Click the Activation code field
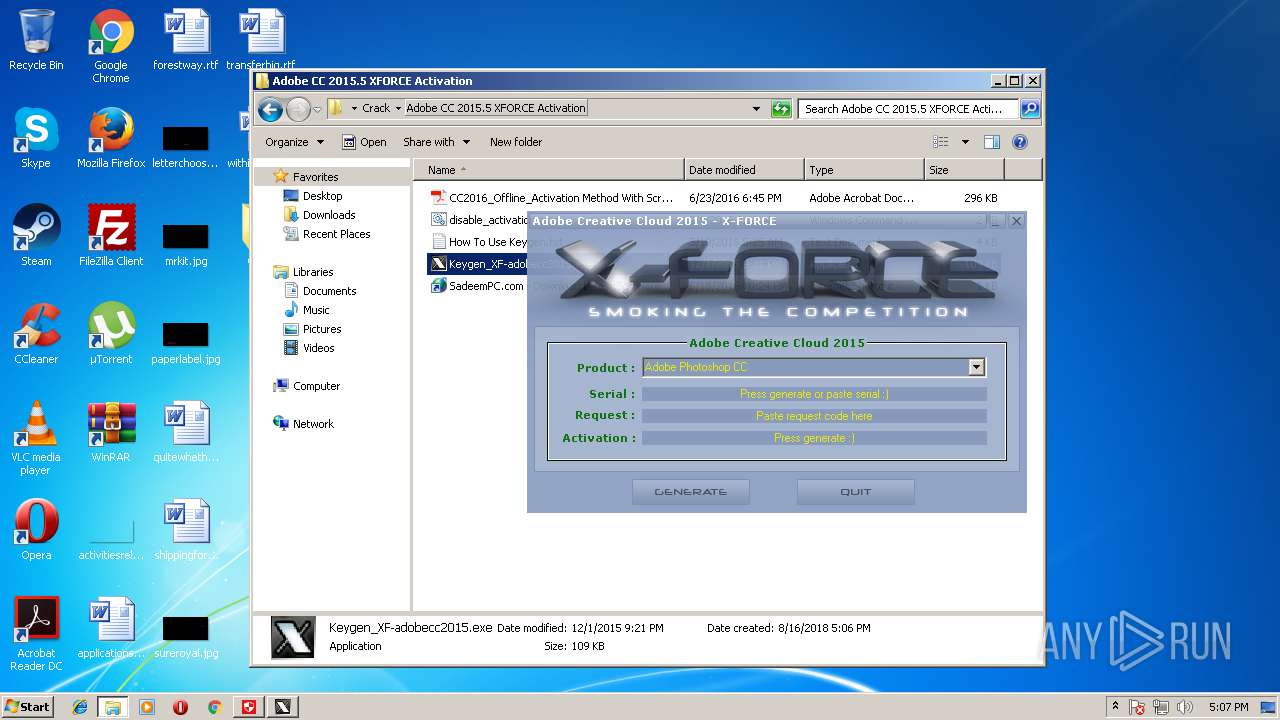Viewport: 1280px width, 720px height. tap(814, 438)
